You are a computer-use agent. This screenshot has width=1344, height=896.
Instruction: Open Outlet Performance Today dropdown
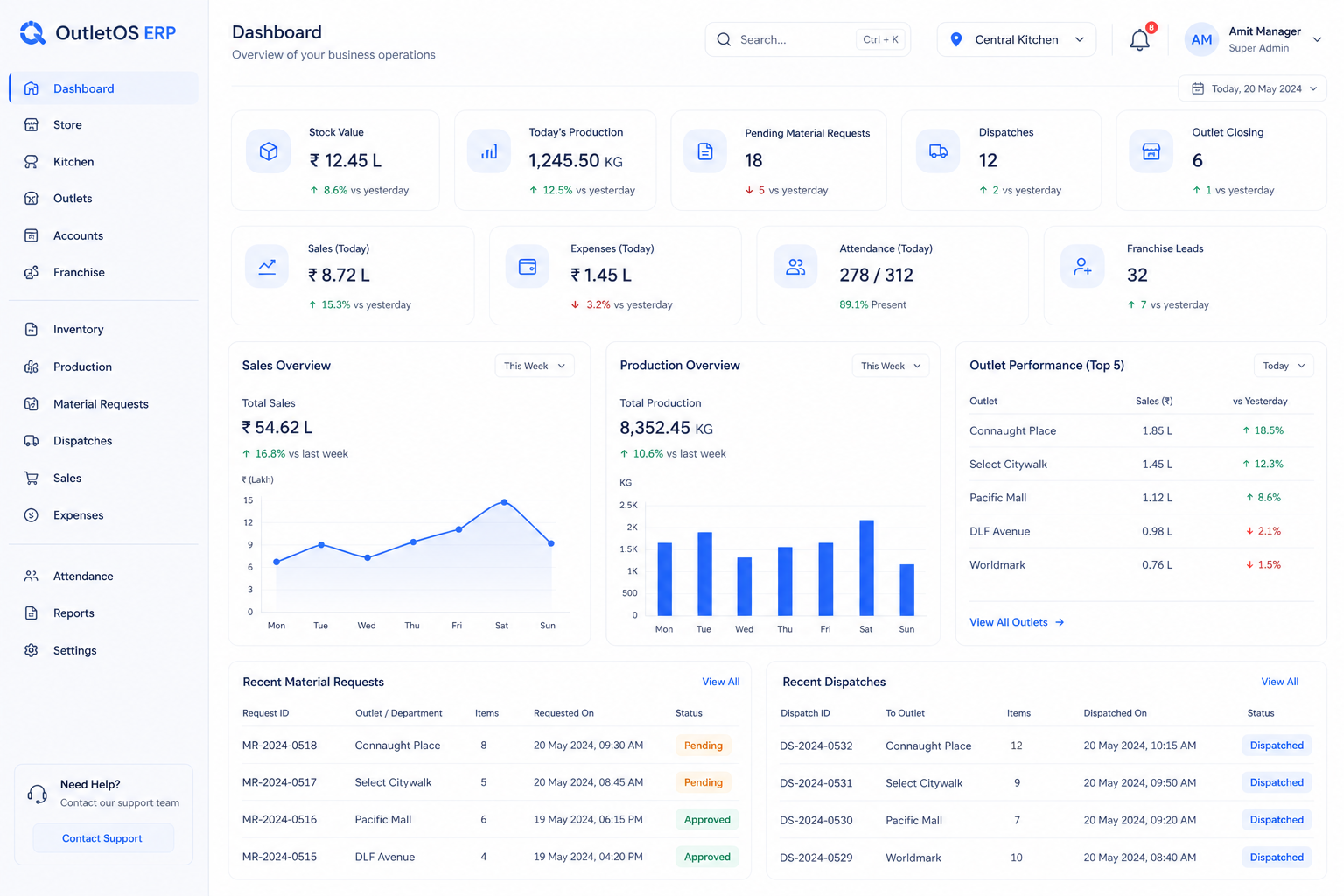coord(1284,366)
